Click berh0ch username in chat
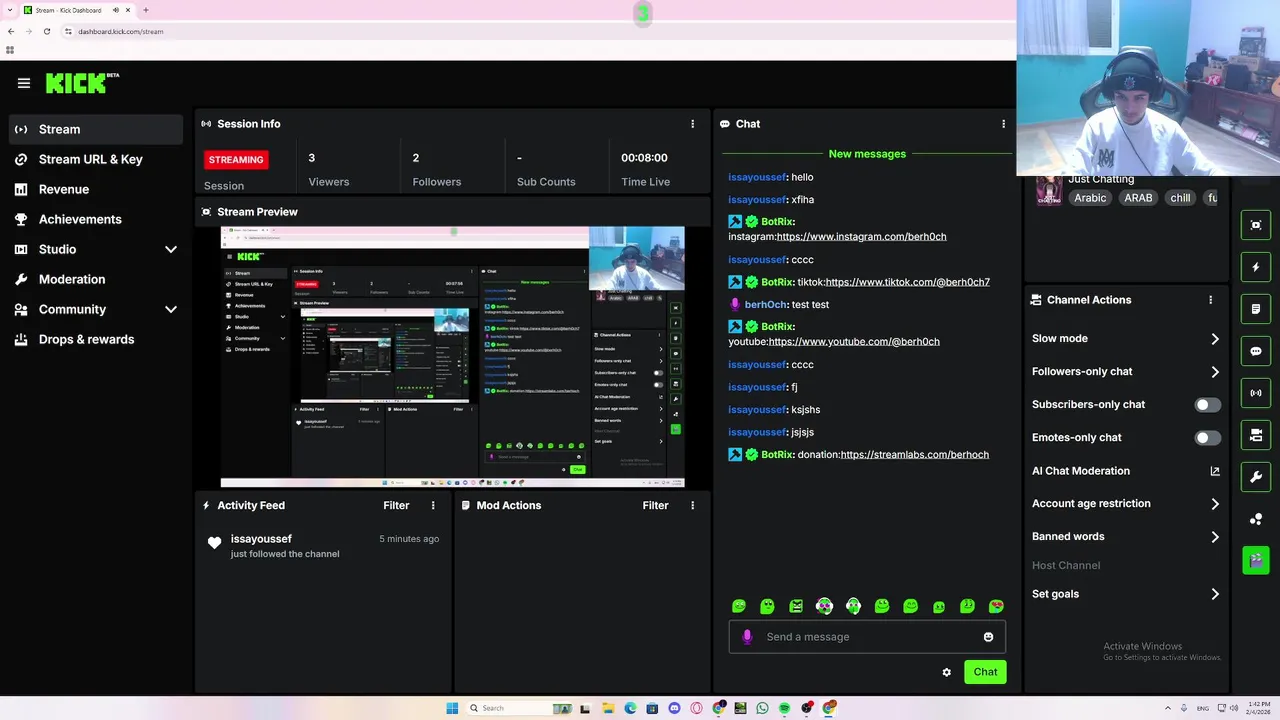 (x=766, y=305)
